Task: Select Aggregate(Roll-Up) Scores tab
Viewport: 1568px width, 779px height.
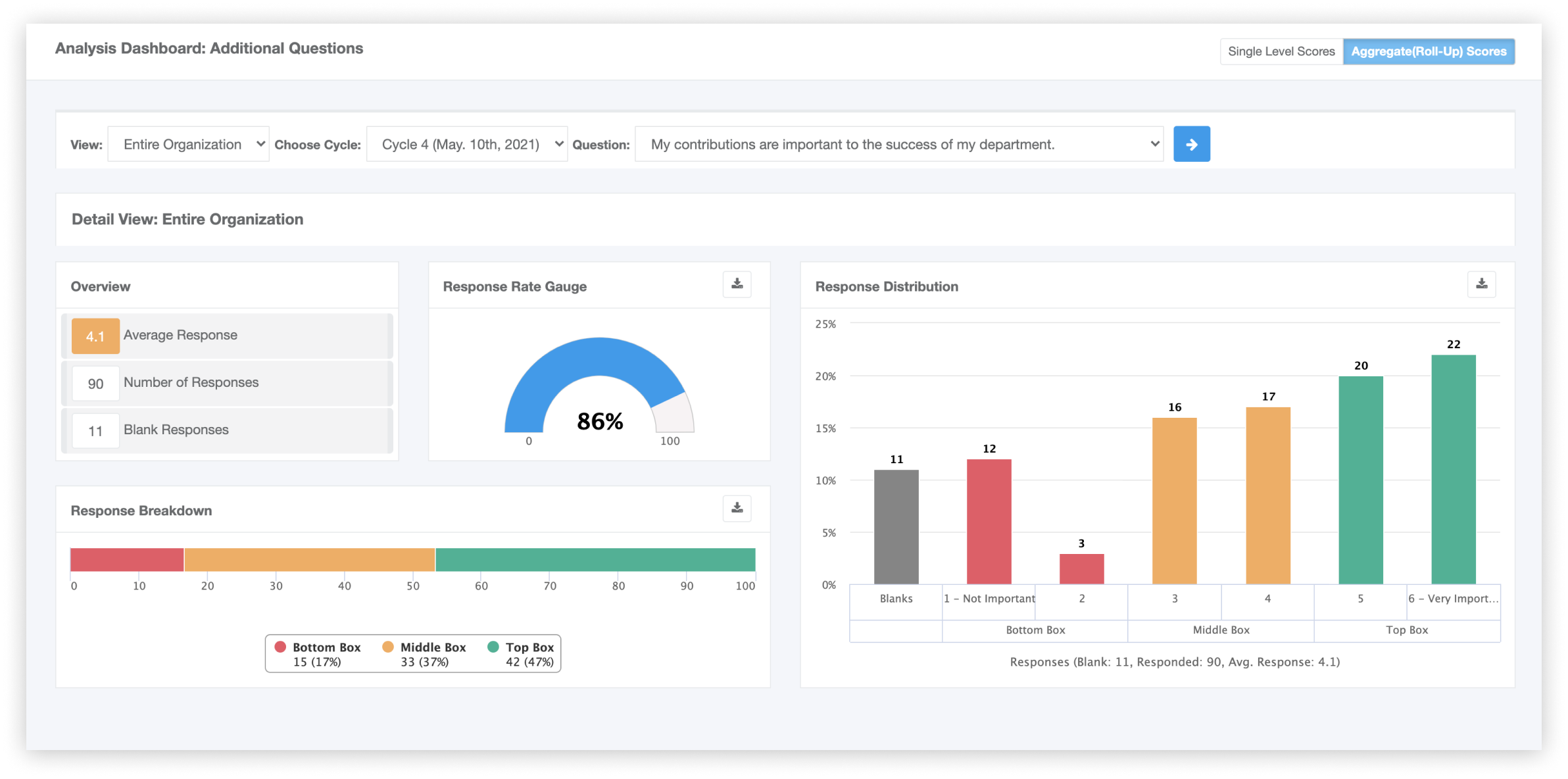Action: [x=1429, y=51]
